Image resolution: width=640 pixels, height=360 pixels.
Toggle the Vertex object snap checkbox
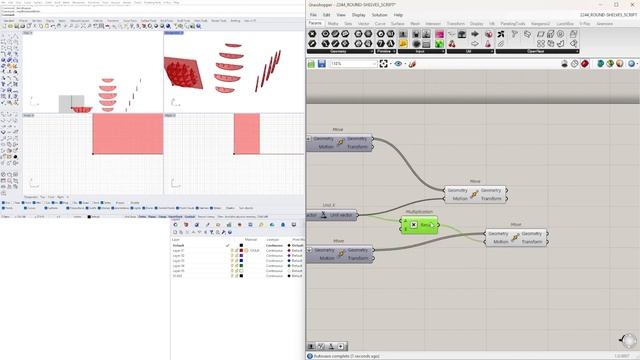pyautogui.click(x=102, y=202)
